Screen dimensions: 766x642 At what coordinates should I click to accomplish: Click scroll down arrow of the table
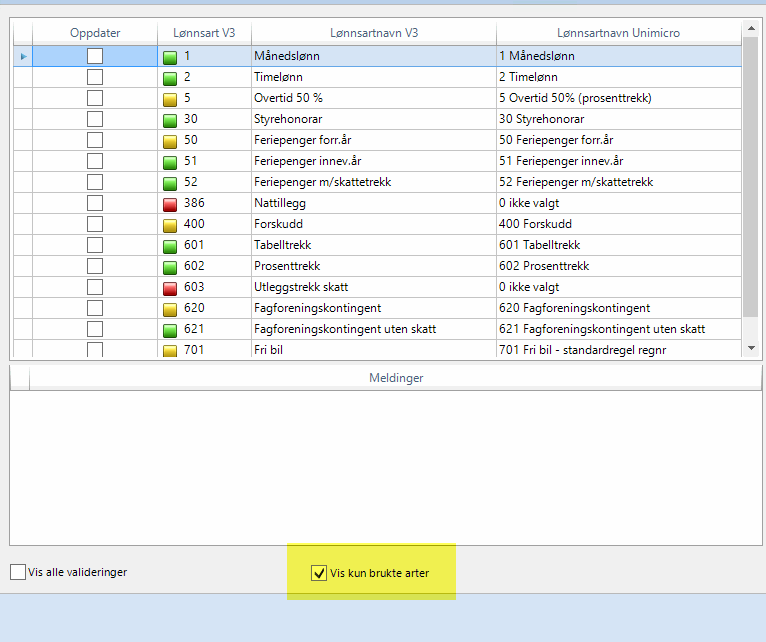(x=752, y=347)
